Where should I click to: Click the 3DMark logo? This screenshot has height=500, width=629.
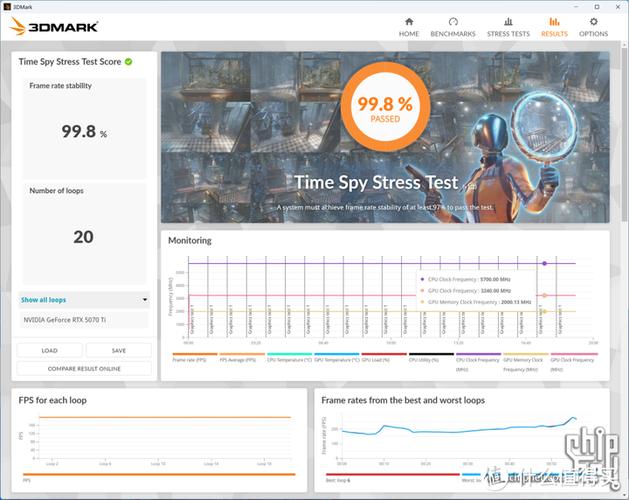pos(54,26)
